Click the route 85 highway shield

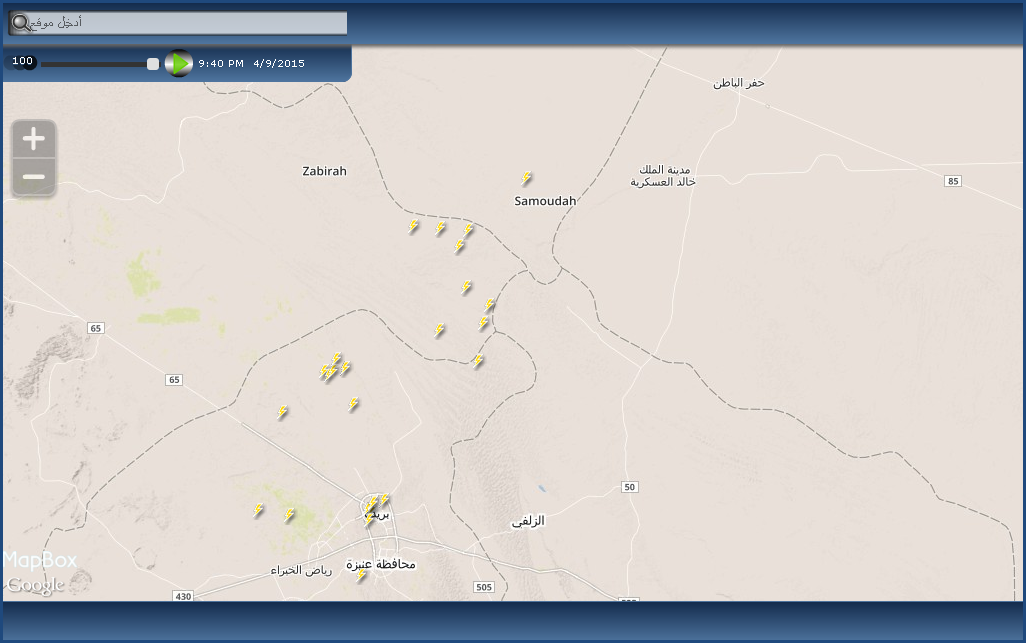click(x=953, y=181)
